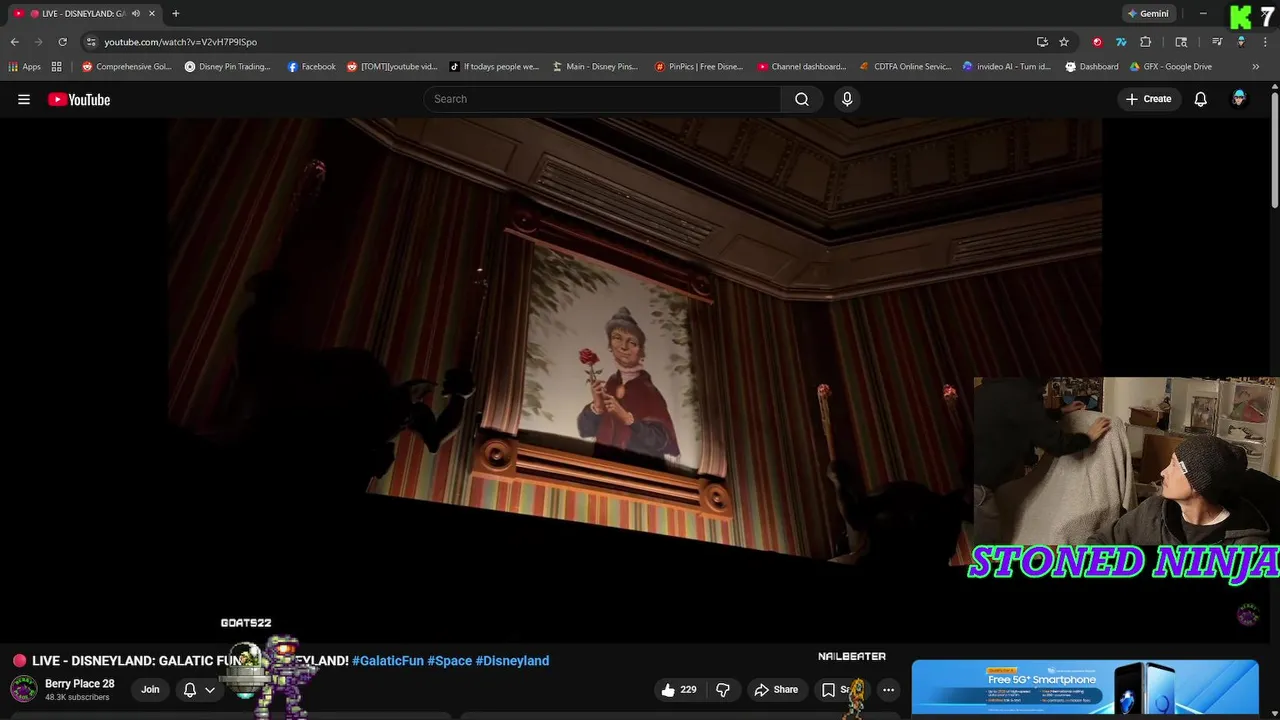Open a new browser tab
This screenshot has height=720, width=1280.
click(x=176, y=14)
